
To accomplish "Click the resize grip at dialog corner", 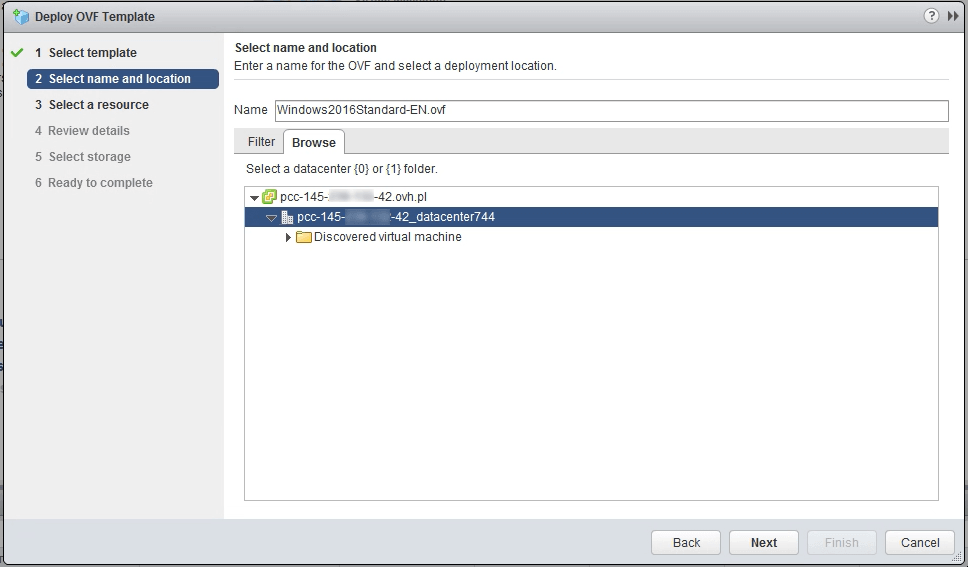I will 957,557.
